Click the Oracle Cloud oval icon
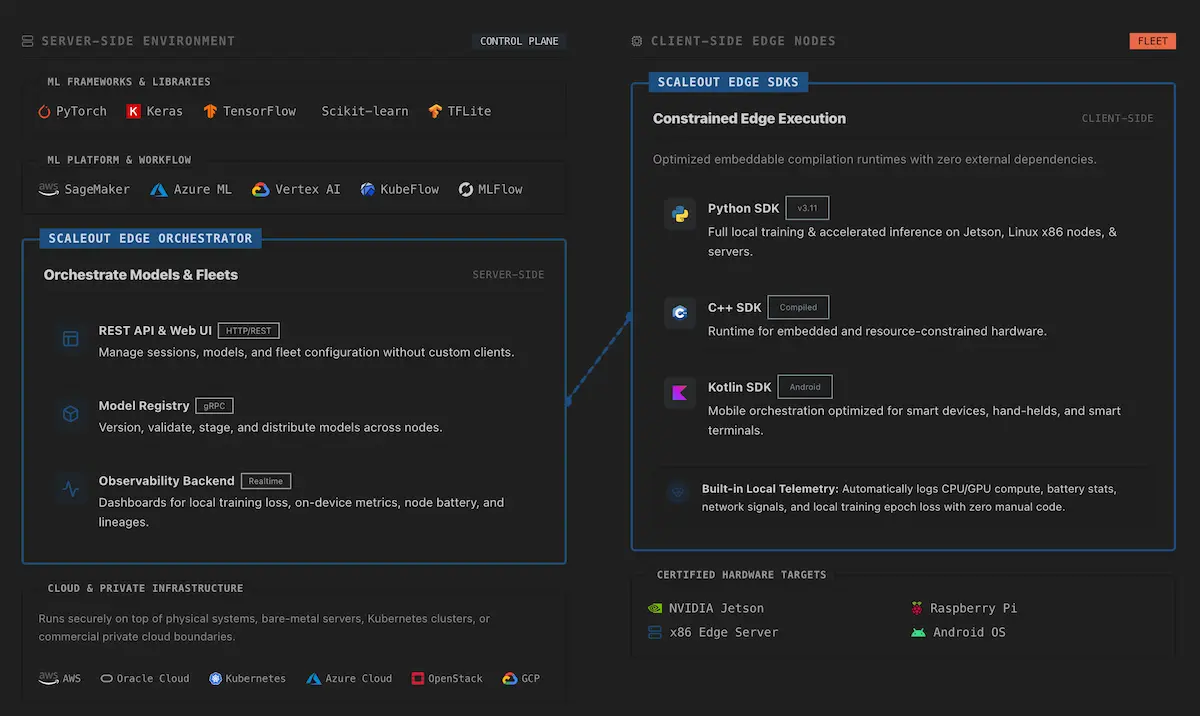This screenshot has width=1200, height=716. point(106,678)
